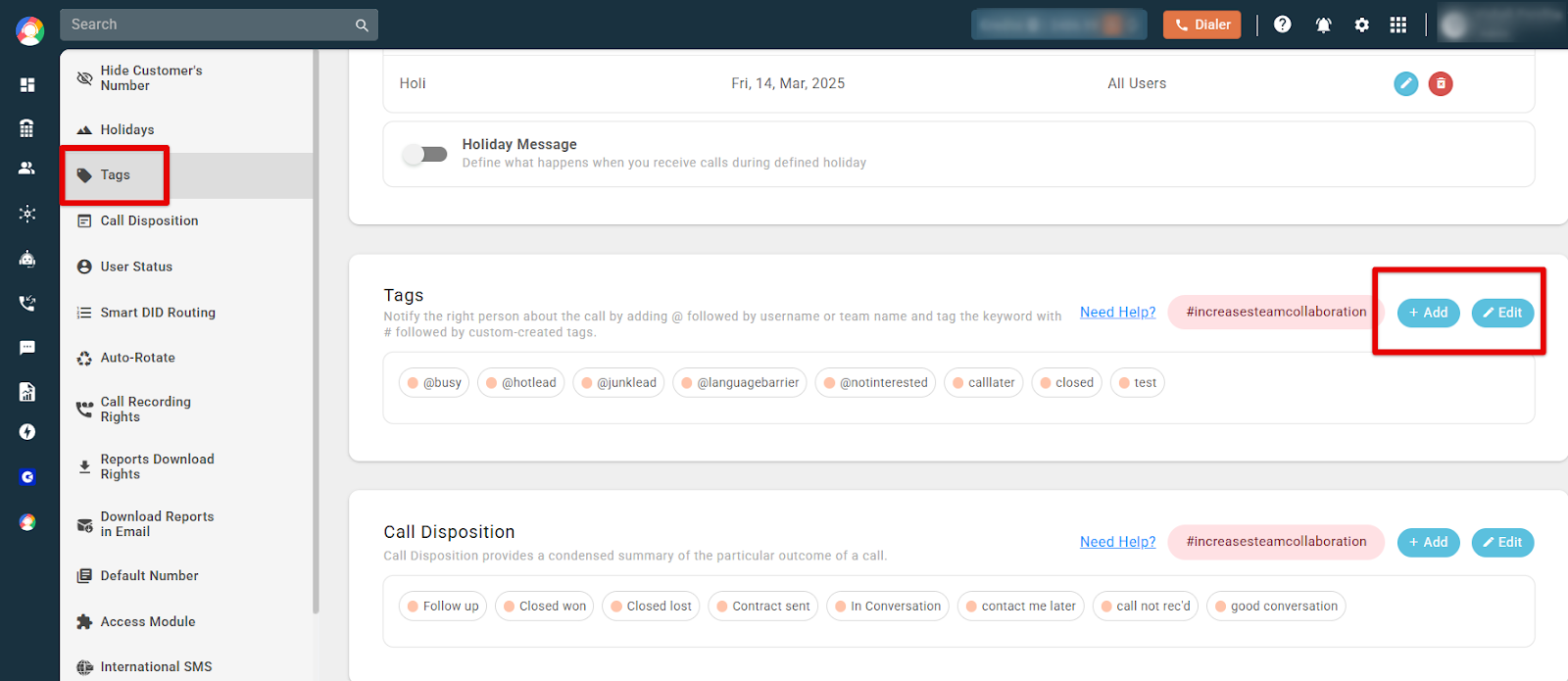Click Add button in Call Disposition section
This screenshot has width=1568, height=681.
(x=1429, y=542)
